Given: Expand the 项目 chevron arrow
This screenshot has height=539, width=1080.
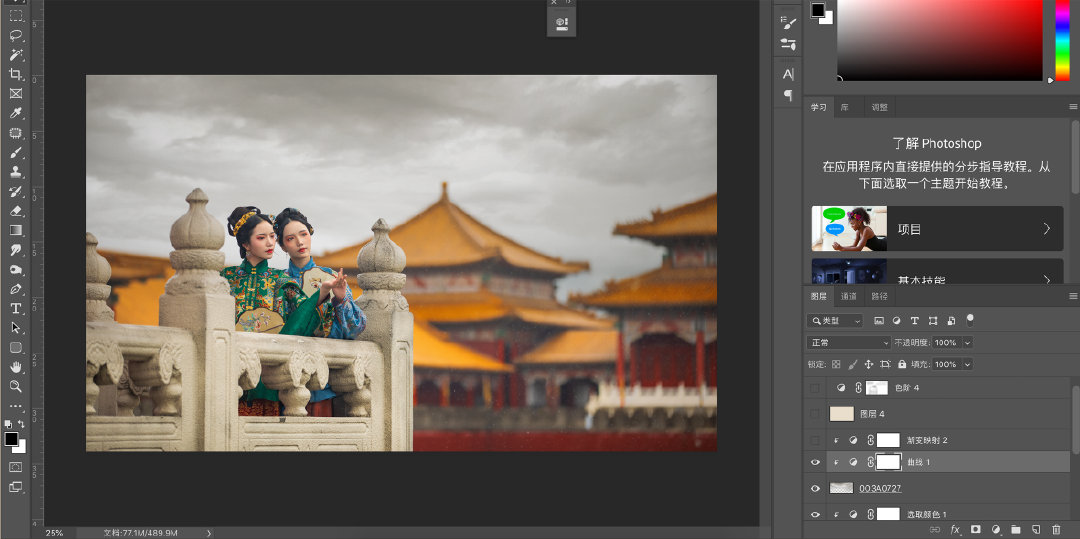Looking at the screenshot, I should pyautogui.click(x=1047, y=229).
